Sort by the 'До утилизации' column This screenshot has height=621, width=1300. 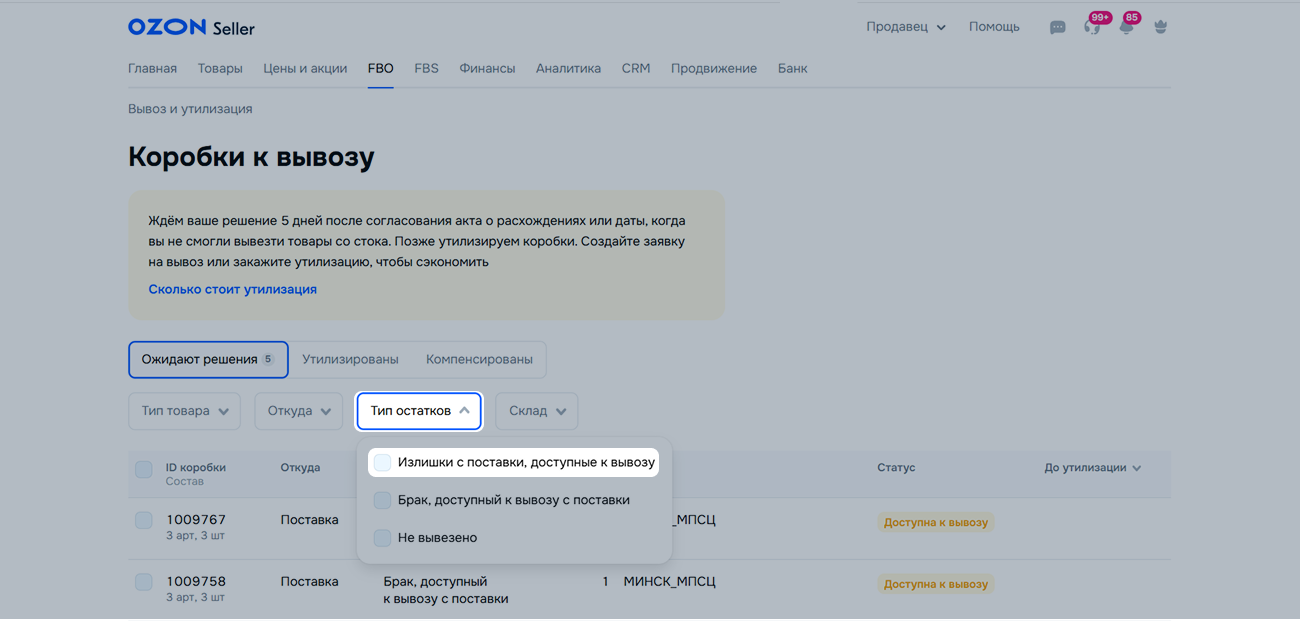(x=1092, y=468)
